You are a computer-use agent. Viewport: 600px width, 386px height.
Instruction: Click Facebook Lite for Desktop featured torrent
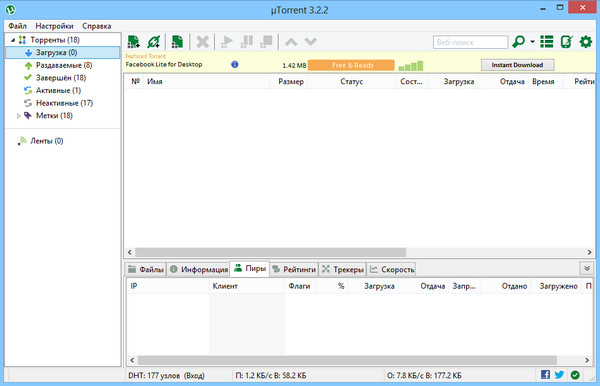click(164, 64)
